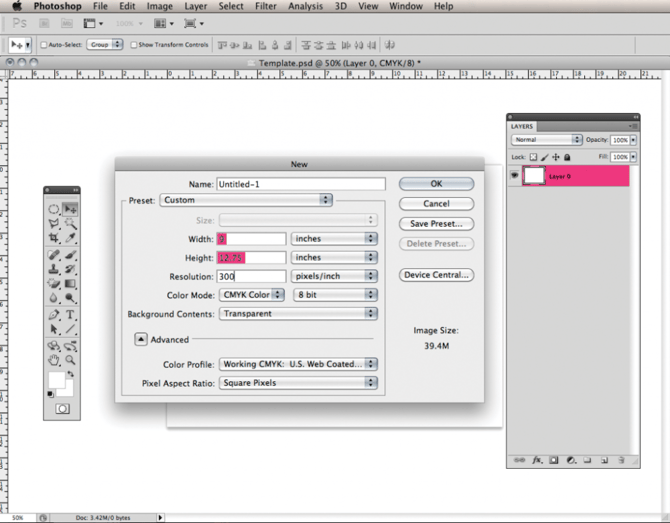Add a layer style with fx

[537, 460]
